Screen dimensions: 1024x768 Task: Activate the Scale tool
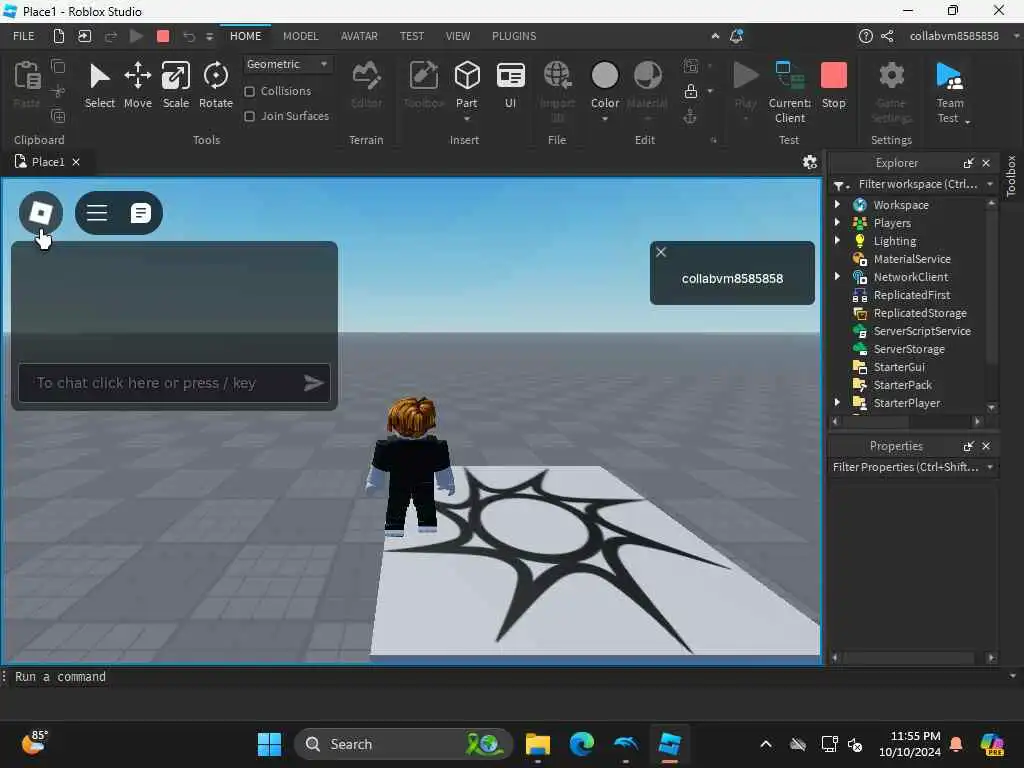pyautogui.click(x=176, y=85)
